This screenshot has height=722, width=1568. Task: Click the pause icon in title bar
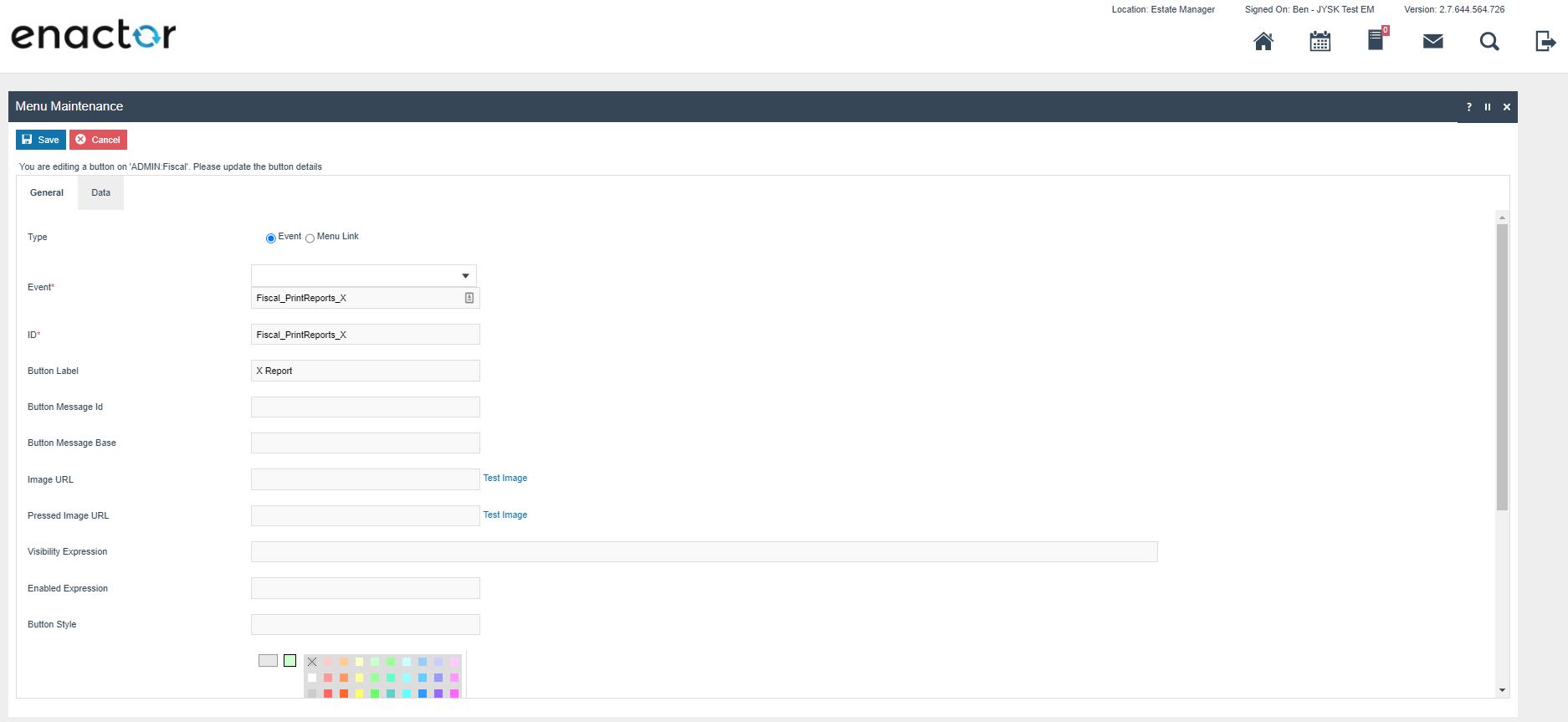(x=1488, y=107)
